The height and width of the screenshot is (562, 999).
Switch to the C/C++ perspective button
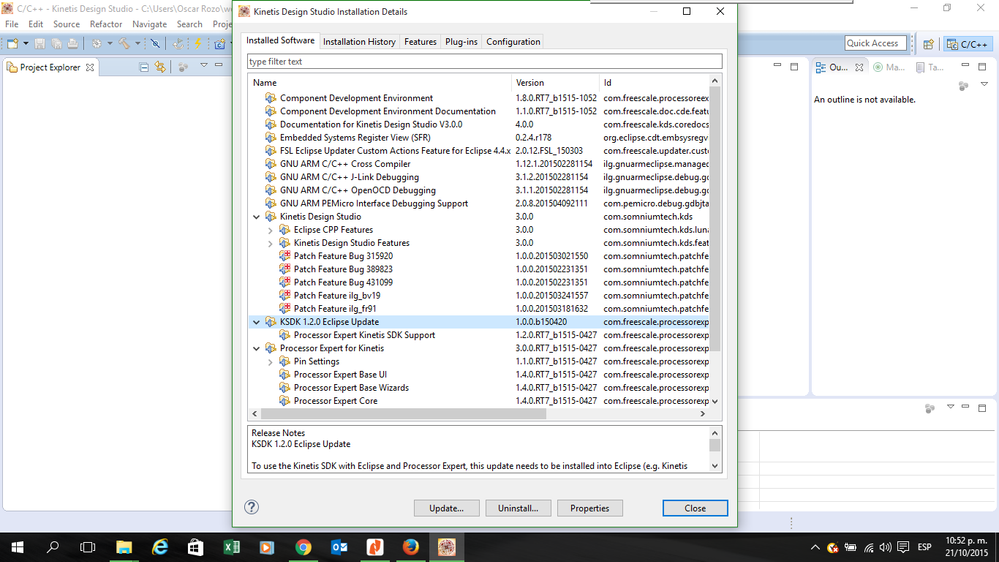point(967,44)
